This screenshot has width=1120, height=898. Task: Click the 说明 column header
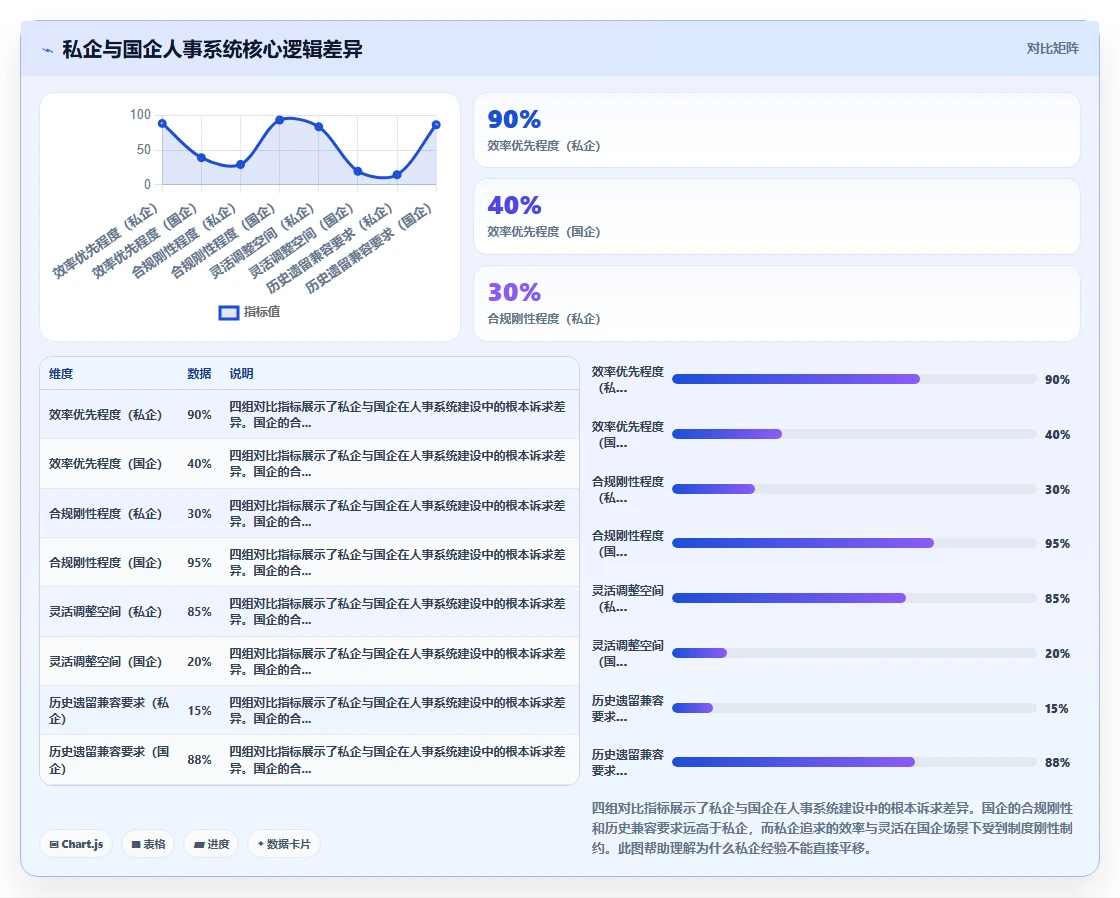tap(241, 374)
